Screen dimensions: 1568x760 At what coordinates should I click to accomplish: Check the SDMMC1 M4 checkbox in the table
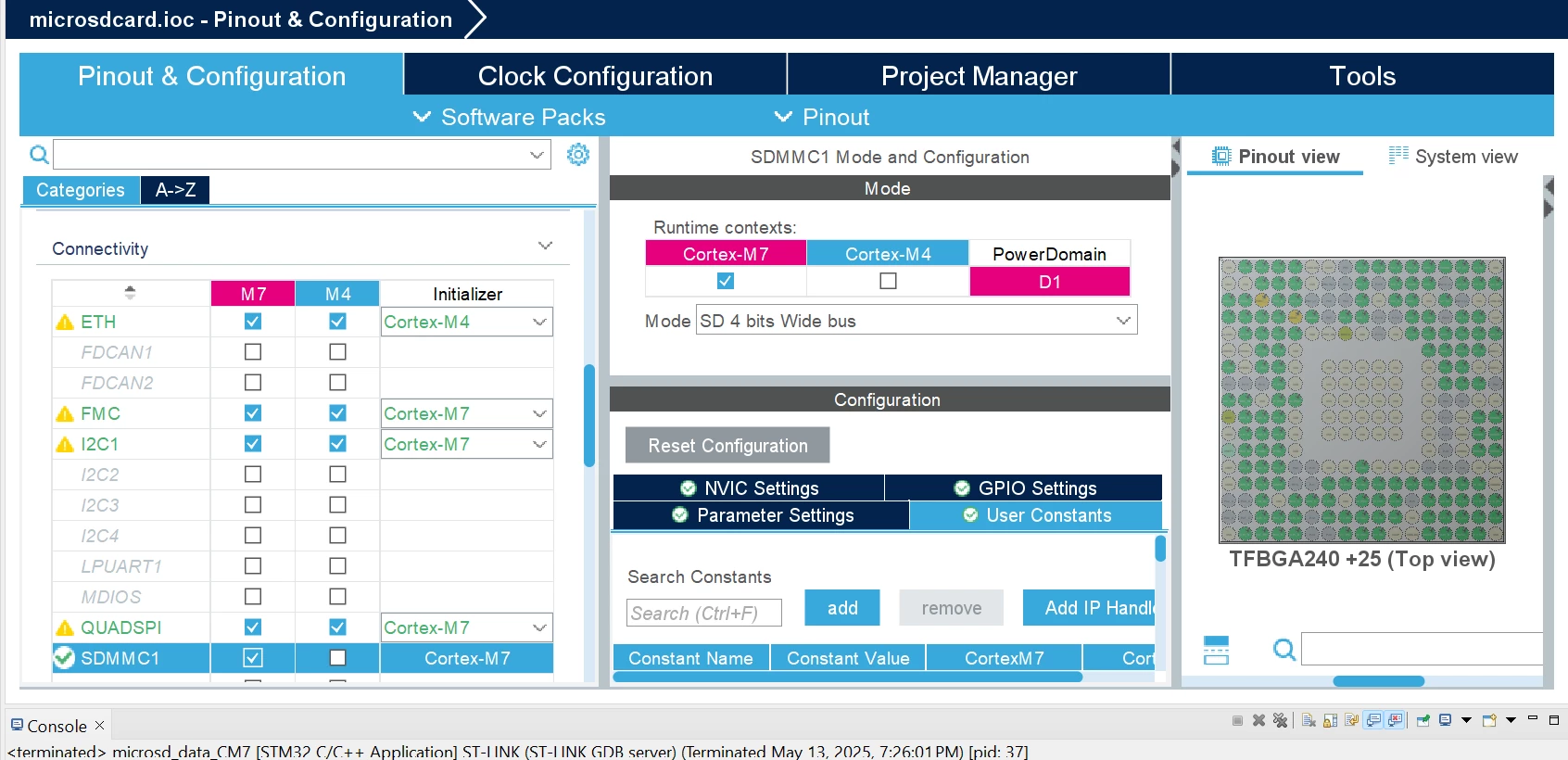[337, 658]
